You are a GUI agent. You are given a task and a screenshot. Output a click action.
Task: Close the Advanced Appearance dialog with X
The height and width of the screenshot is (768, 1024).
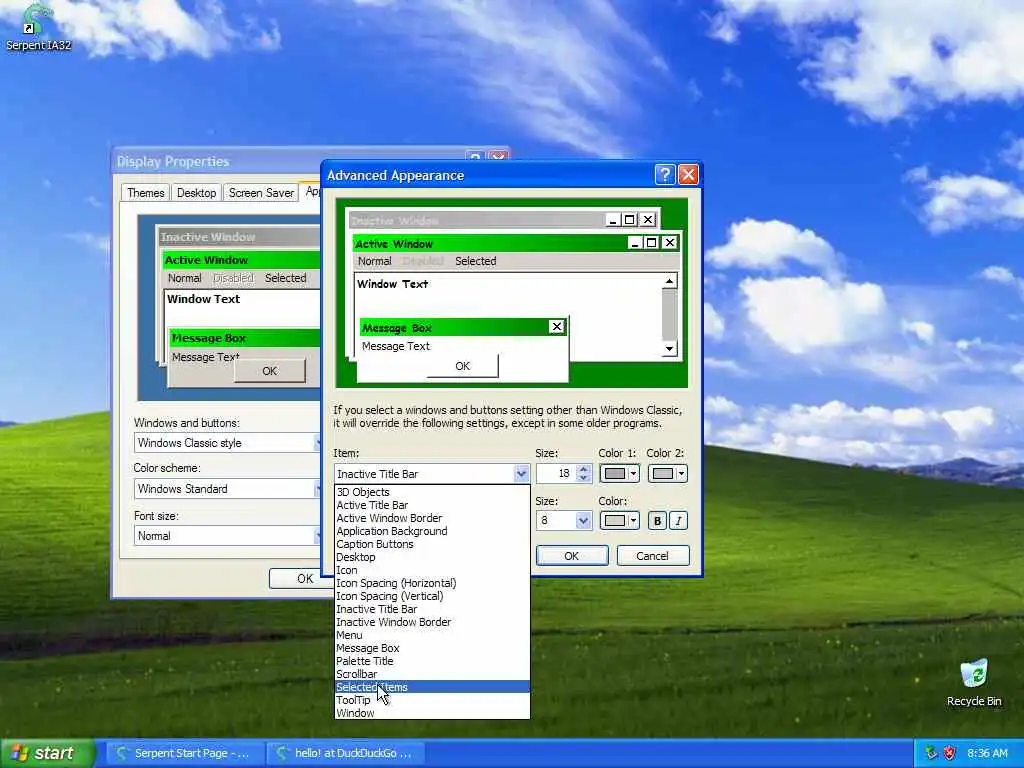(x=688, y=174)
